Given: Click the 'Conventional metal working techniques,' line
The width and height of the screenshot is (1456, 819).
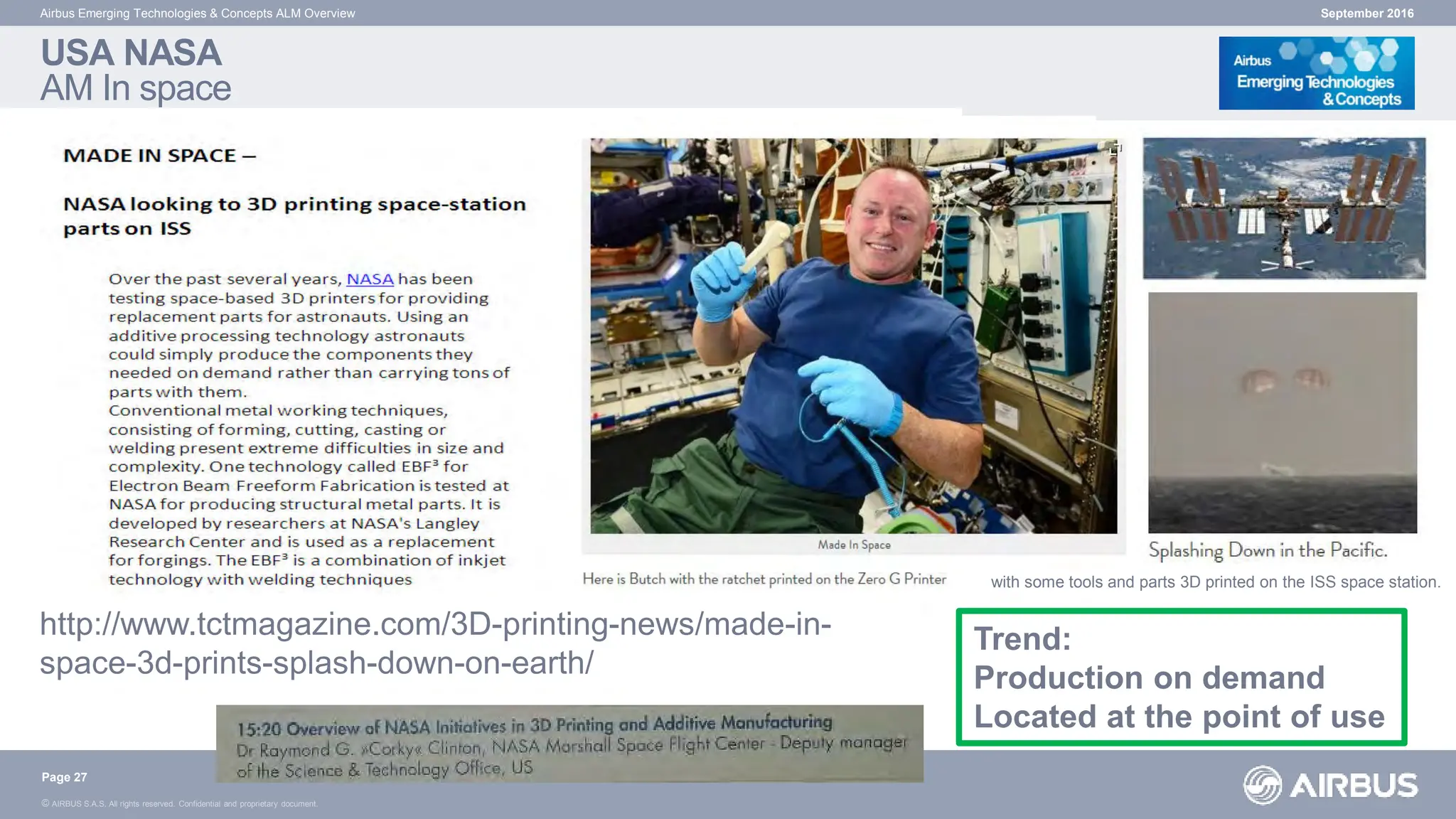Looking at the screenshot, I should pos(278,410).
